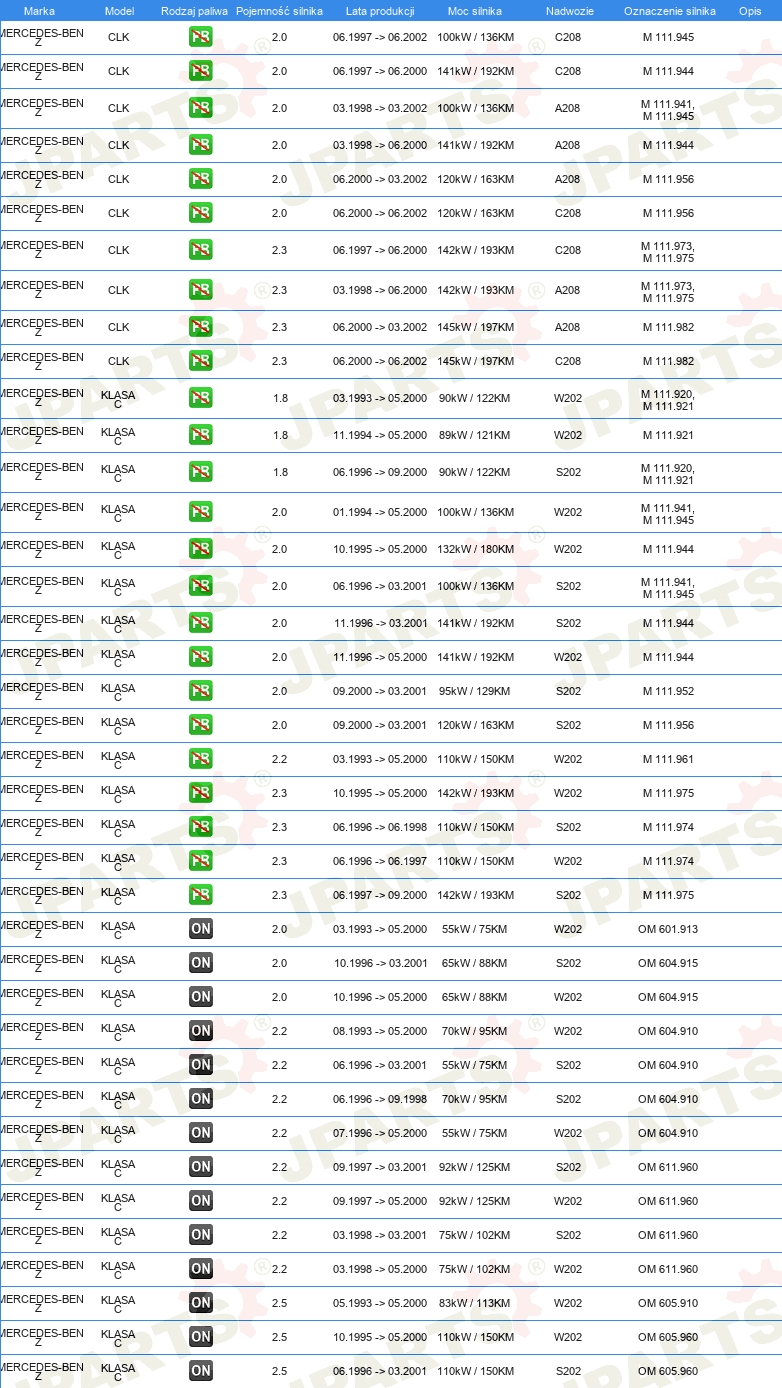The image size is (782, 1388).
Task: Click diesel ON icon in OM 604.915 W202 row
Action: click(201, 997)
